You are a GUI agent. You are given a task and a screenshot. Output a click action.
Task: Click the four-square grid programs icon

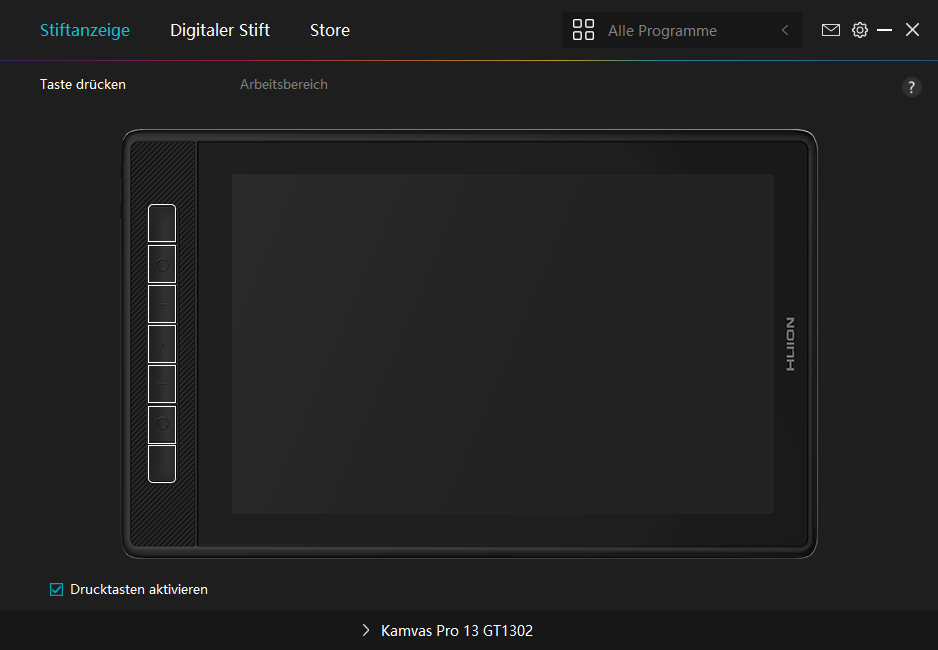pos(583,30)
